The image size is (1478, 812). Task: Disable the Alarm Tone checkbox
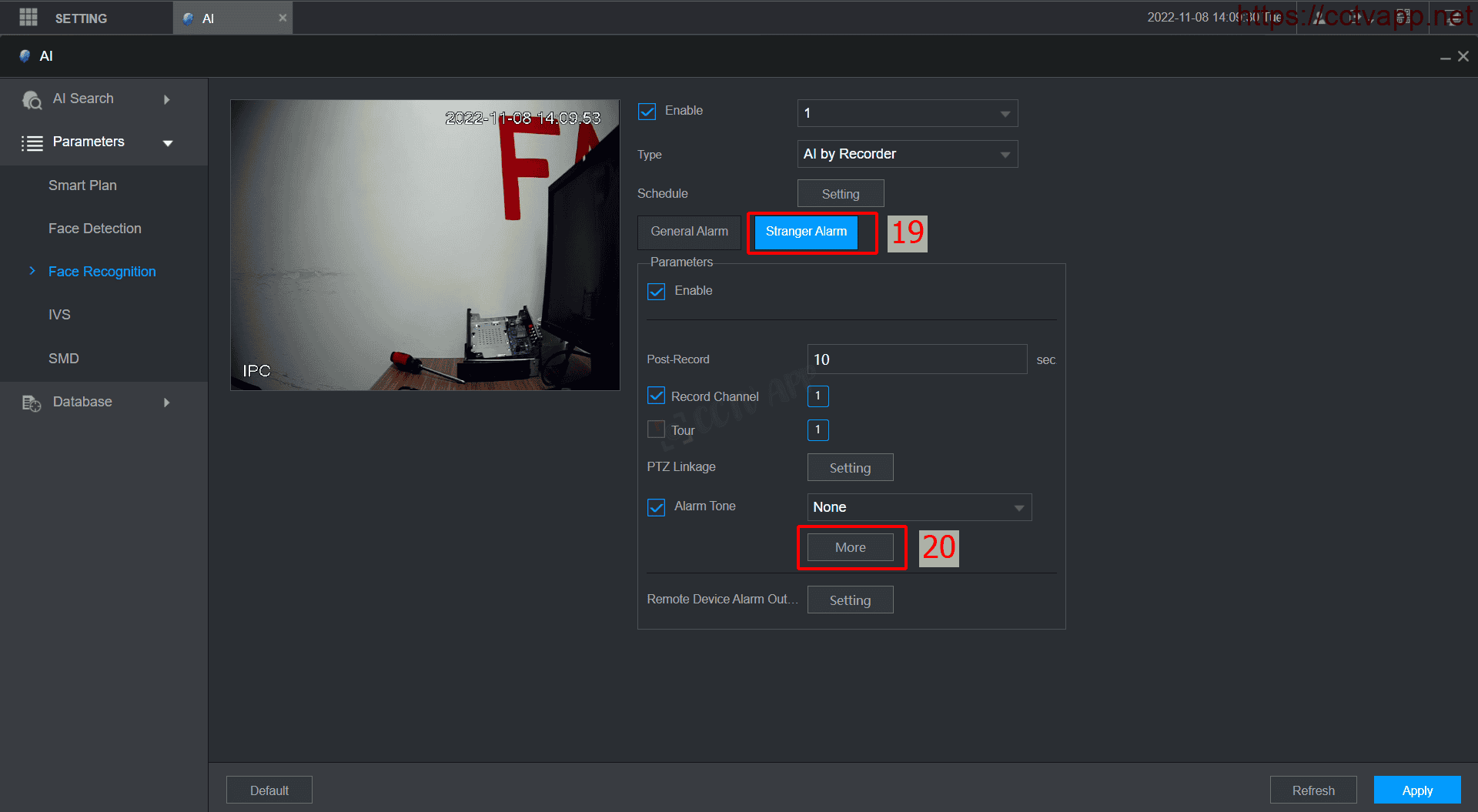pos(656,507)
